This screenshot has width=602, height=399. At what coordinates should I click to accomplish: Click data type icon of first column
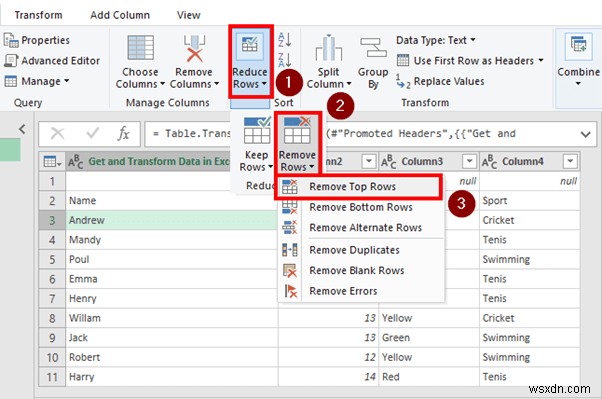pos(76,162)
